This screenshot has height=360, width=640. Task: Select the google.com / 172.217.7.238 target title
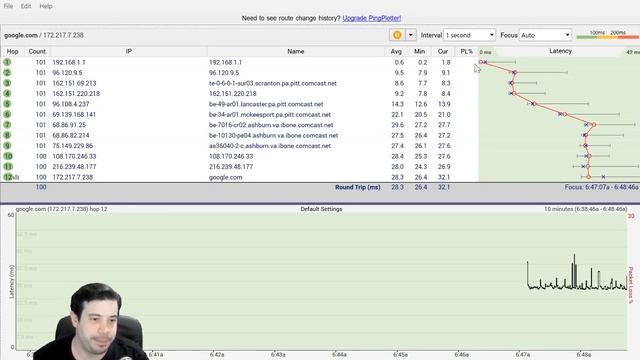[44, 35]
